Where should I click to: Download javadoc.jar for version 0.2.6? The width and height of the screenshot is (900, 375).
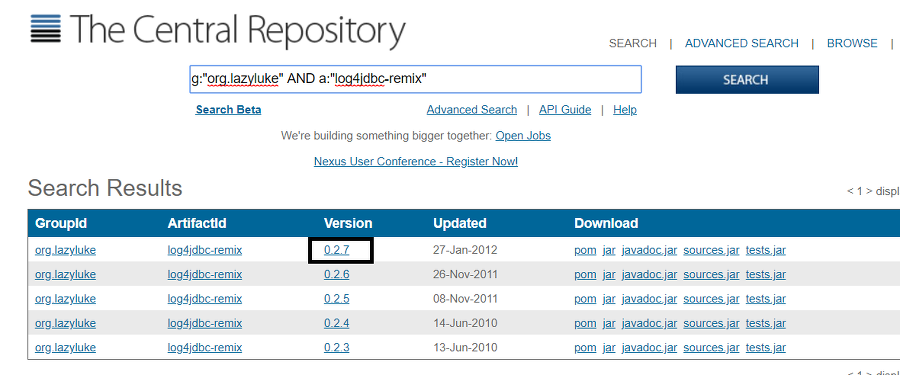pos(649,275)
